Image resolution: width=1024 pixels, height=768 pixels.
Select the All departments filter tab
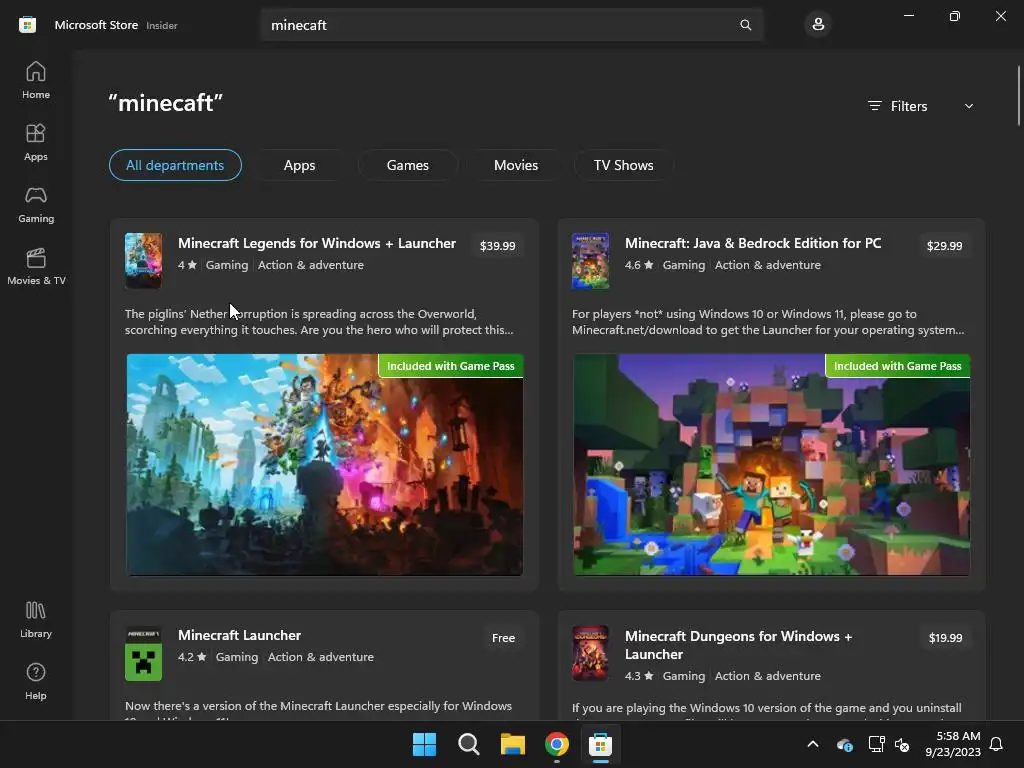(175, 165)
